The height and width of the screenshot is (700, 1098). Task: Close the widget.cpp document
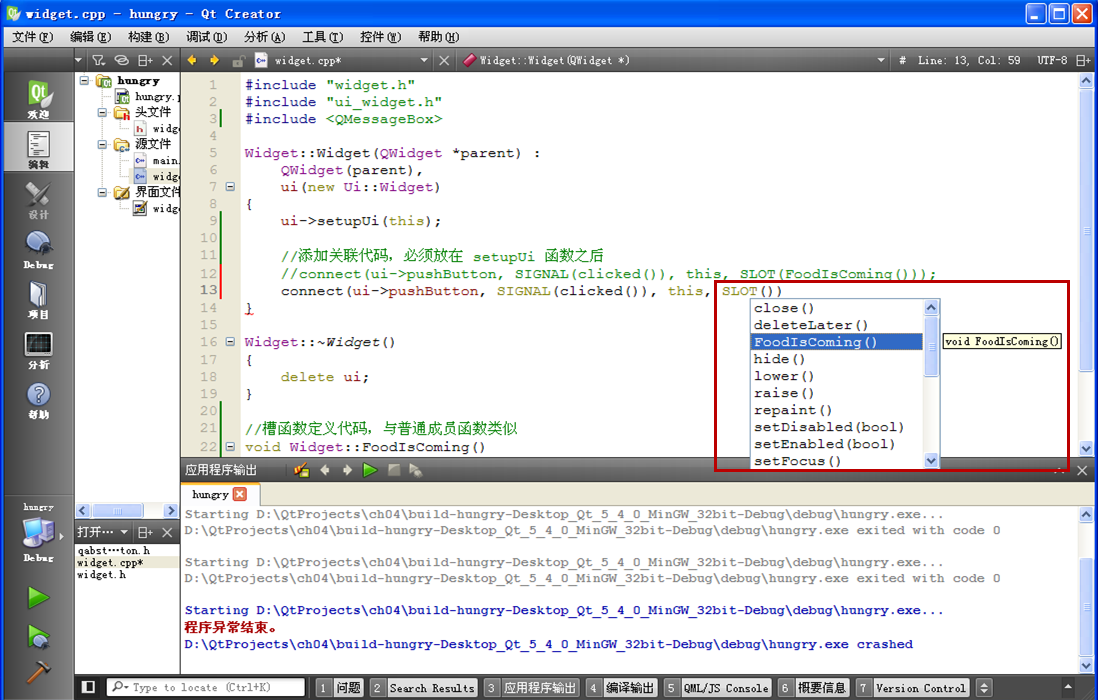[444, 61]
